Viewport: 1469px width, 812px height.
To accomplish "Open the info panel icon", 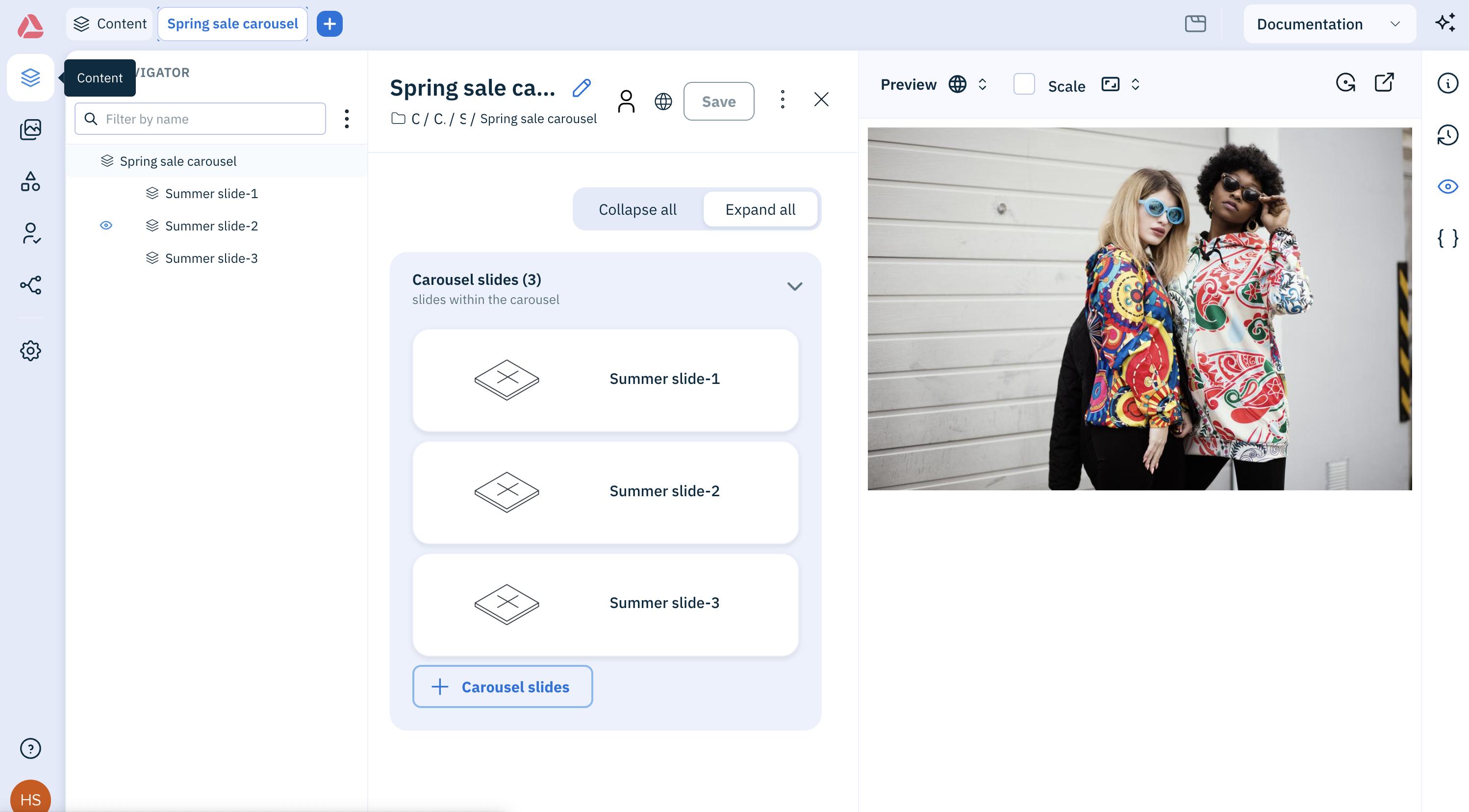I will [x=1447, y=83].
